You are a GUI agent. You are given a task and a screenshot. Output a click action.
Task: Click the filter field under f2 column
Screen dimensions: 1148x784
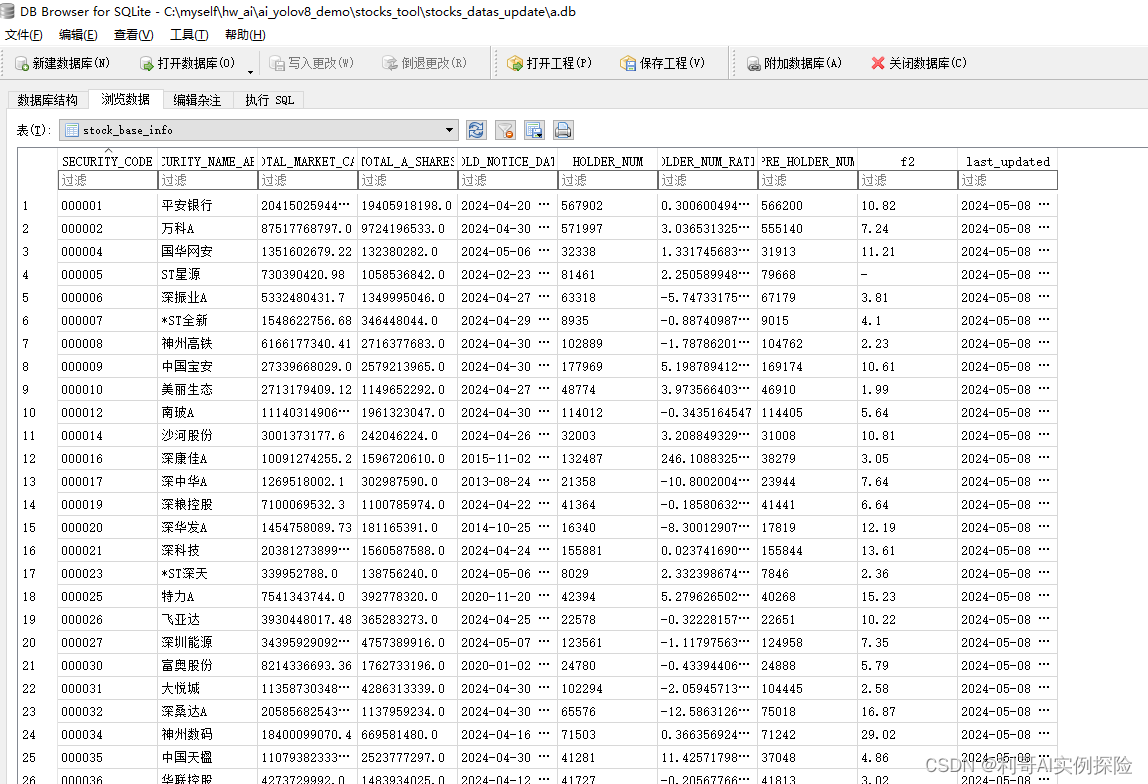[907, 180]
